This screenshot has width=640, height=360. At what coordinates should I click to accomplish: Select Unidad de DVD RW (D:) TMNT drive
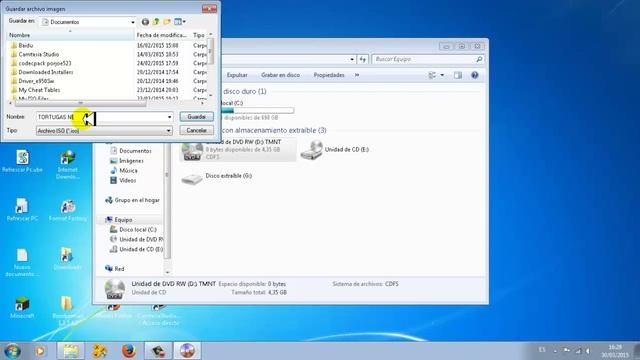click(x=238, y=149)
